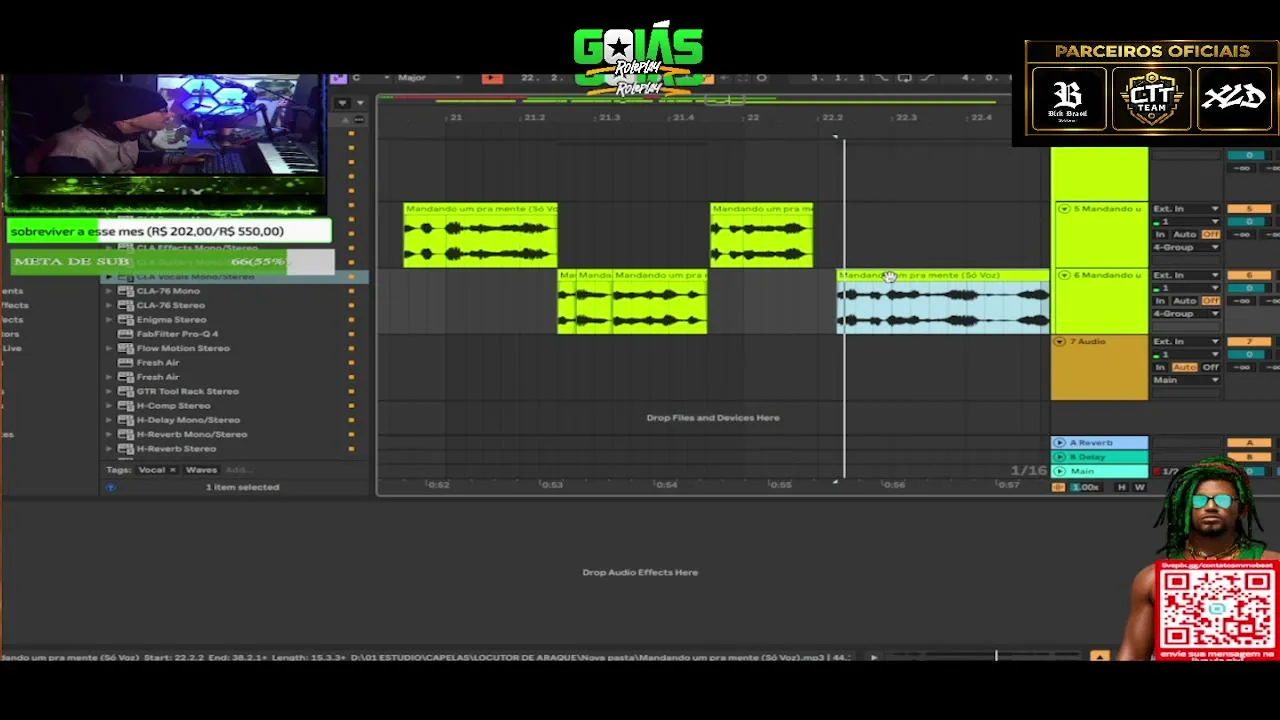Toggle track 6 activator button
The image size is (1280, 720).
coord(1248,275)
